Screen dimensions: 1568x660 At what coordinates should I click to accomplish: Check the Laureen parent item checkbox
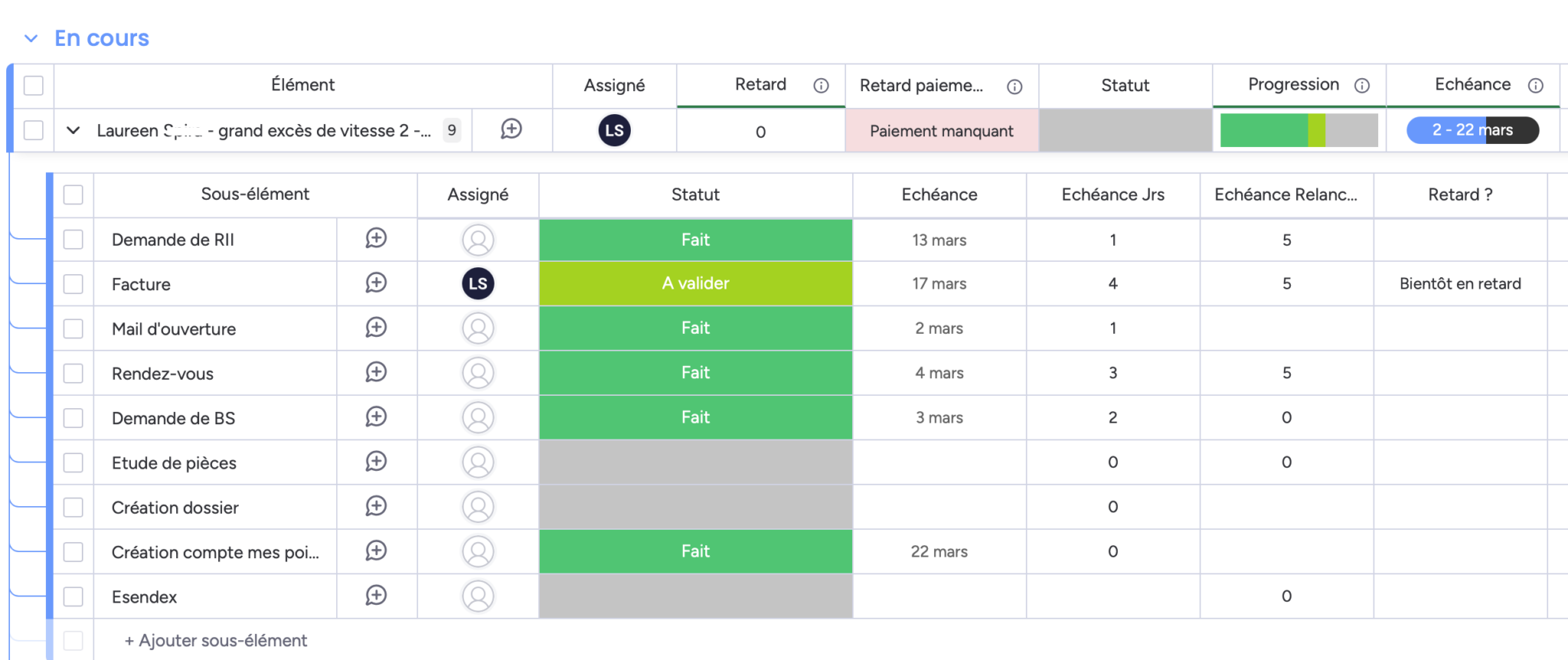coord(34,130)
